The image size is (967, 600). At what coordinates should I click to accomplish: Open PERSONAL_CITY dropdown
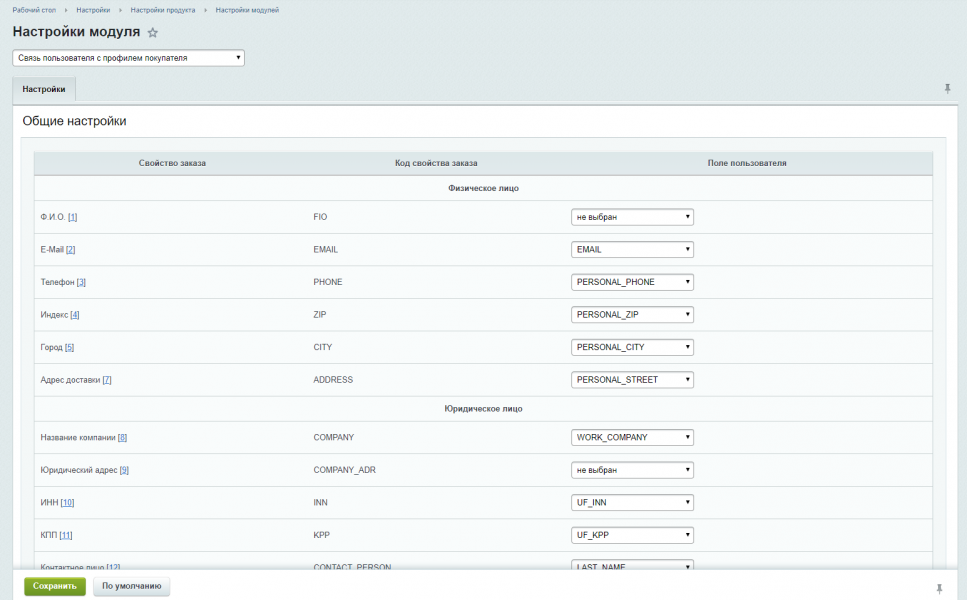[632, 347]
